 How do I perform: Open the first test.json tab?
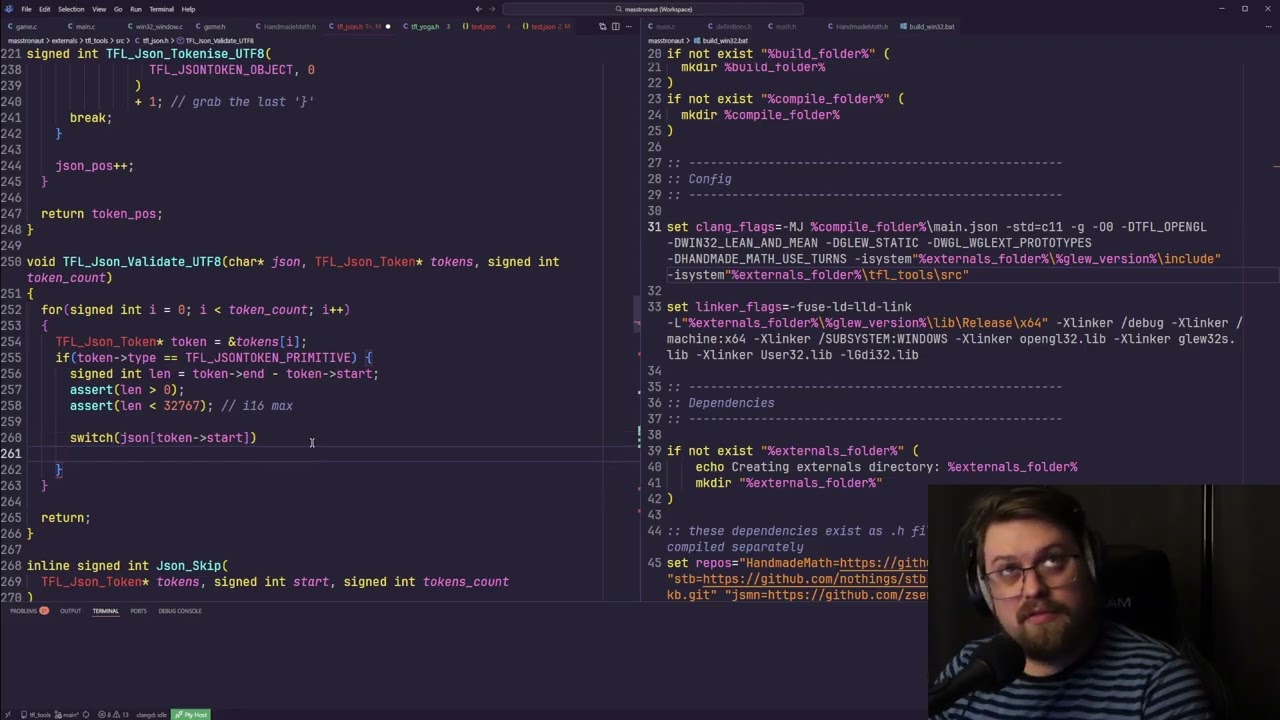483,26
